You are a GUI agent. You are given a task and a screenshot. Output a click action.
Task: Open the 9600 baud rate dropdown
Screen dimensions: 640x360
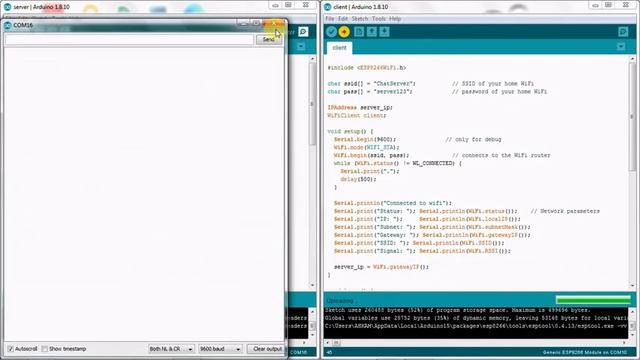[220, 349]
